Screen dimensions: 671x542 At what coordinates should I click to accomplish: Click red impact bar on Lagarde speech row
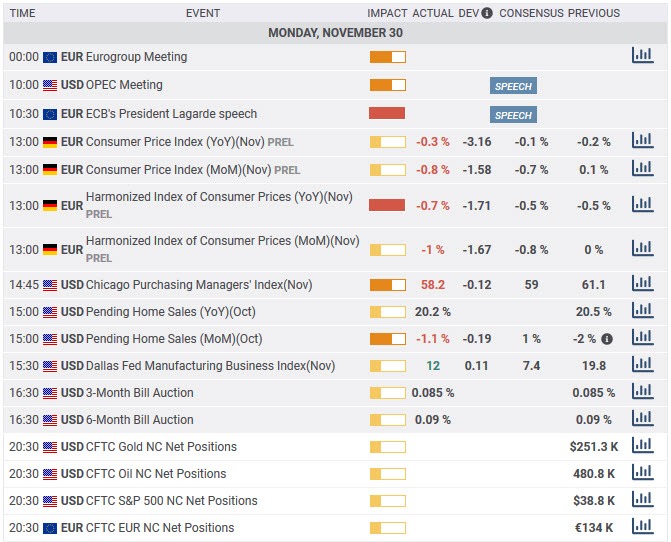tap(387, 113)
